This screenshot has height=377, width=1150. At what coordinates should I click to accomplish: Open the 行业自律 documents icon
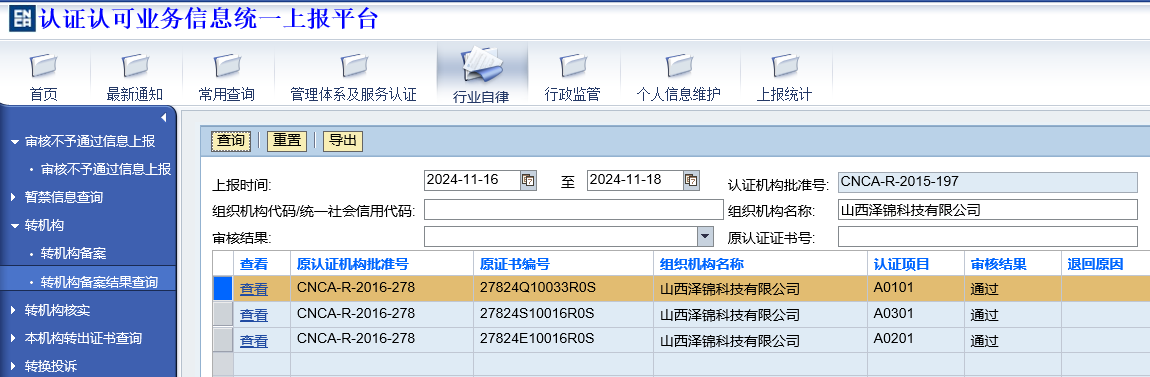pos(482,65)
